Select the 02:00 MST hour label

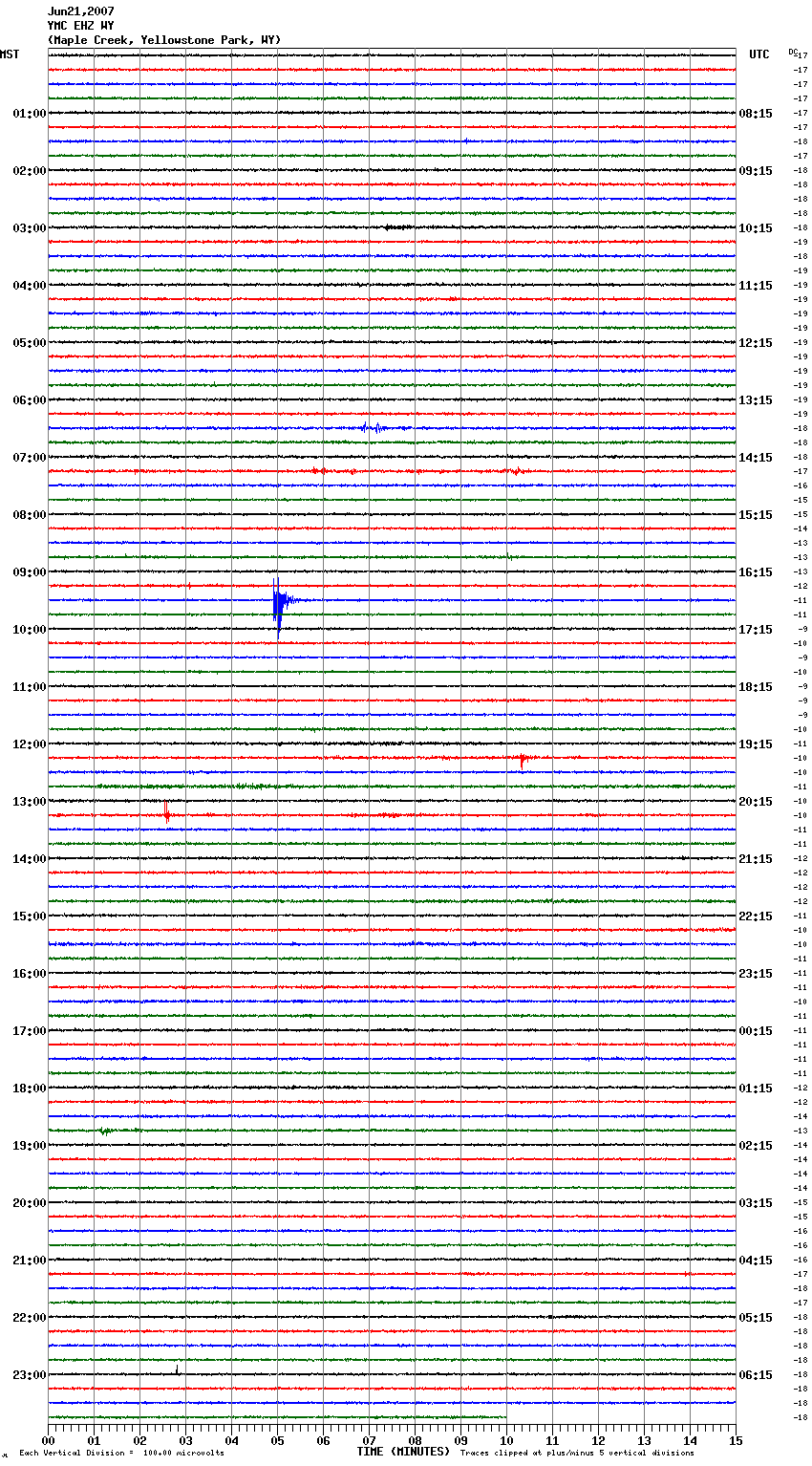[30, 171]
